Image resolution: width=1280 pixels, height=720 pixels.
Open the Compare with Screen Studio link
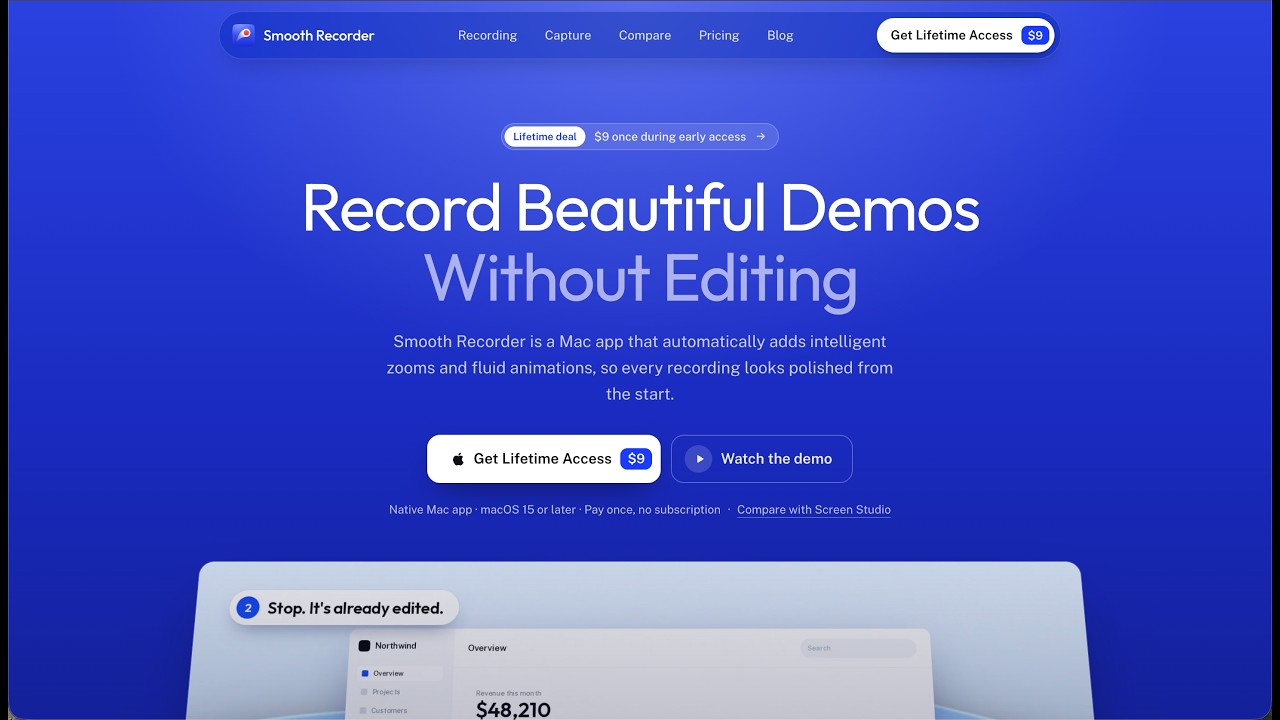click(814, 510)
